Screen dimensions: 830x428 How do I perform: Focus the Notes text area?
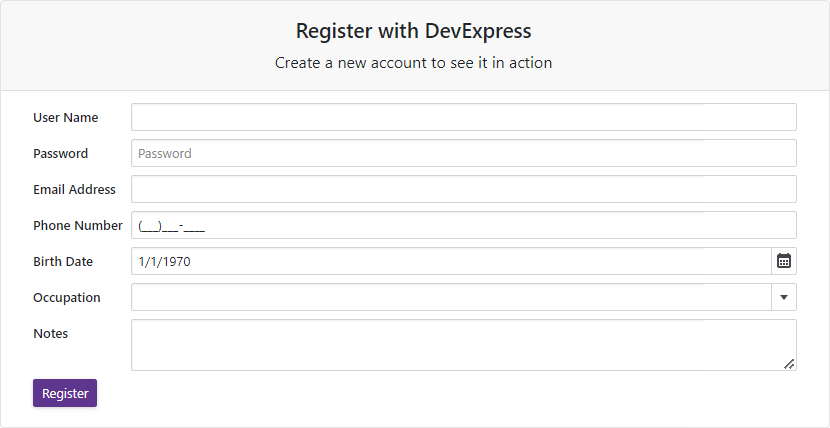(463, 344)
